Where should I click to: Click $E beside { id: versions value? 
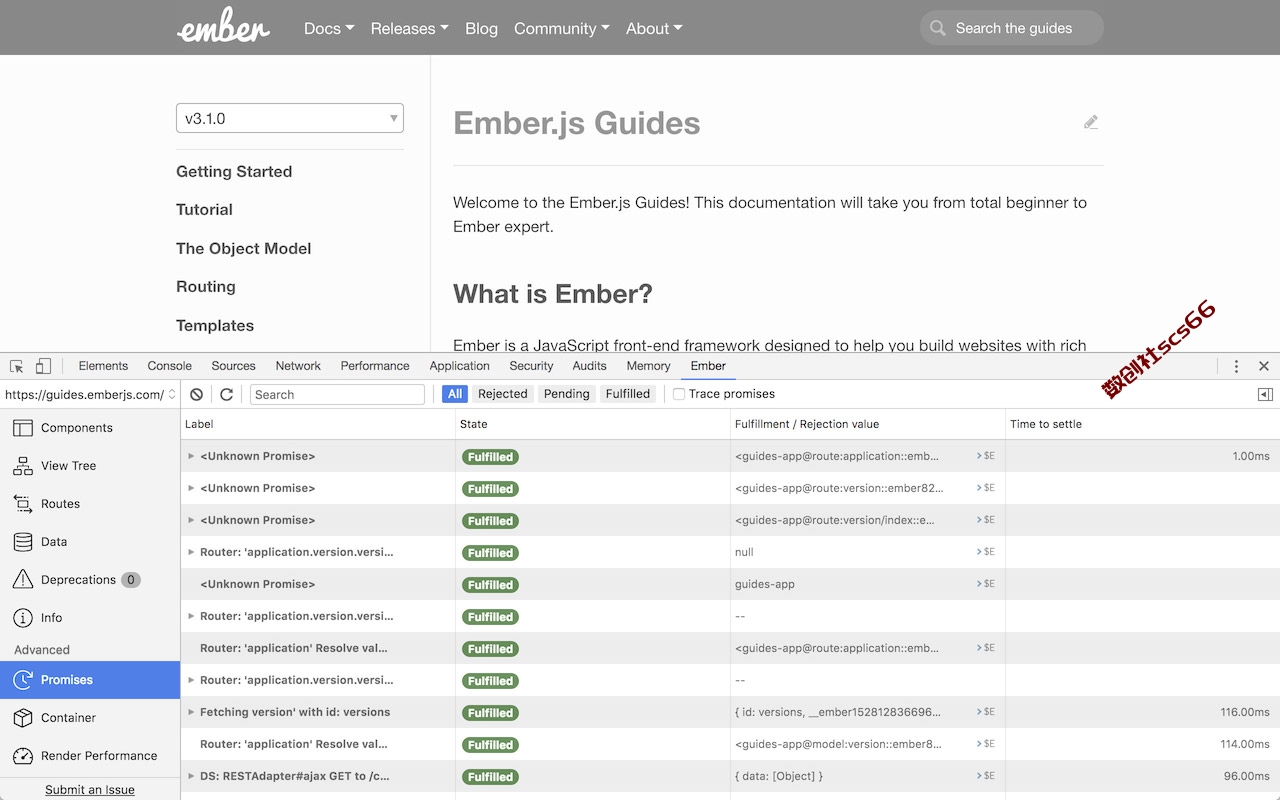coord(986,712)
